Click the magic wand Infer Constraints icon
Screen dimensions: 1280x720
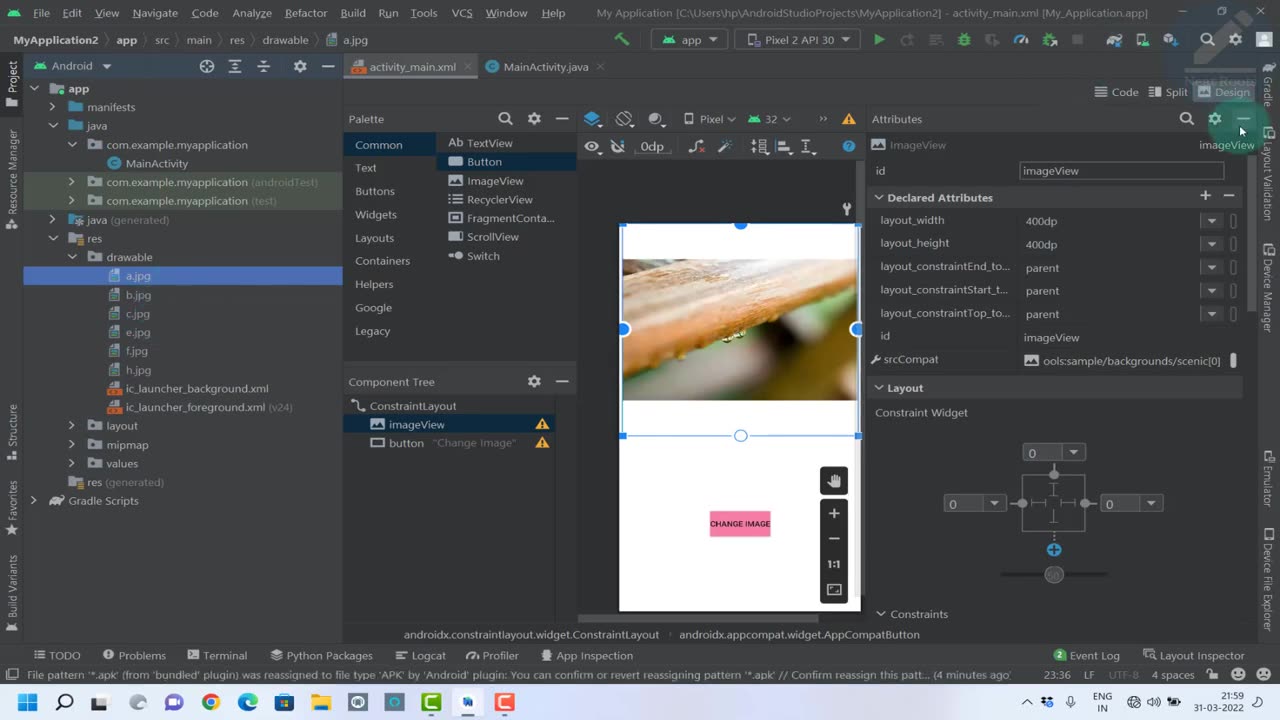[x=726, y=146]
